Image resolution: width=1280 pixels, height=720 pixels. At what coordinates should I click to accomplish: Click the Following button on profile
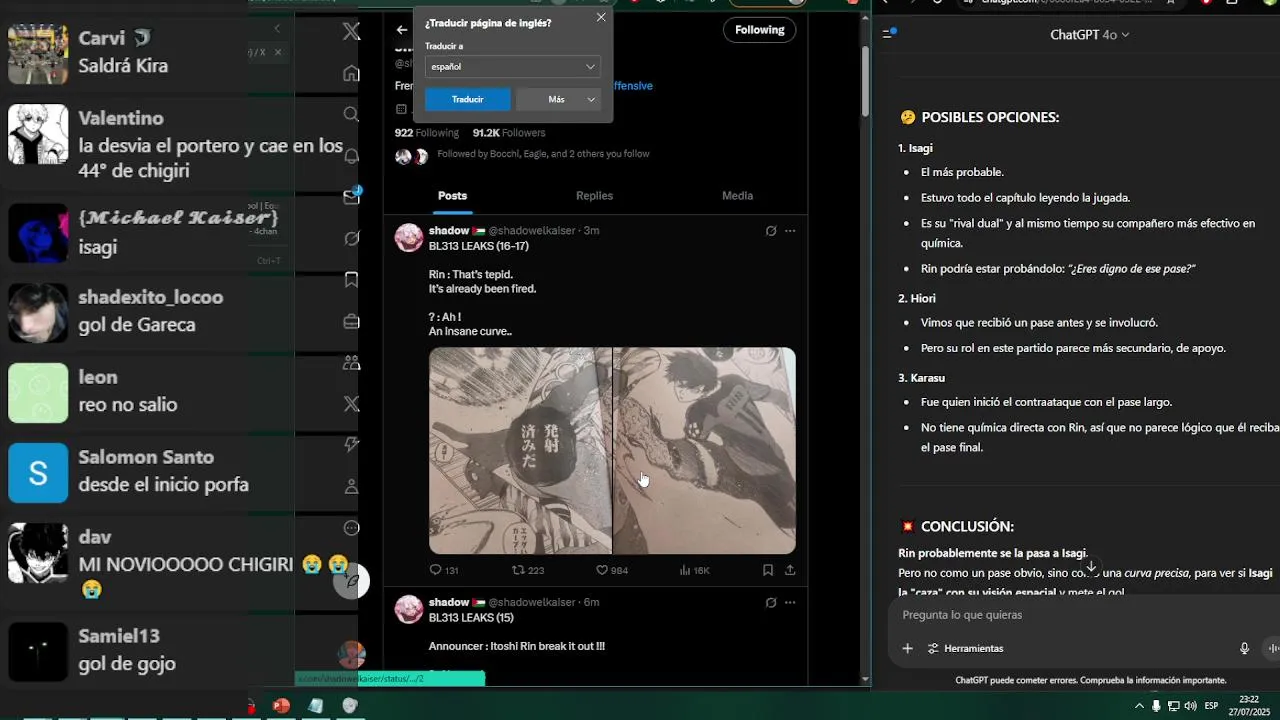tap(760, 30)
